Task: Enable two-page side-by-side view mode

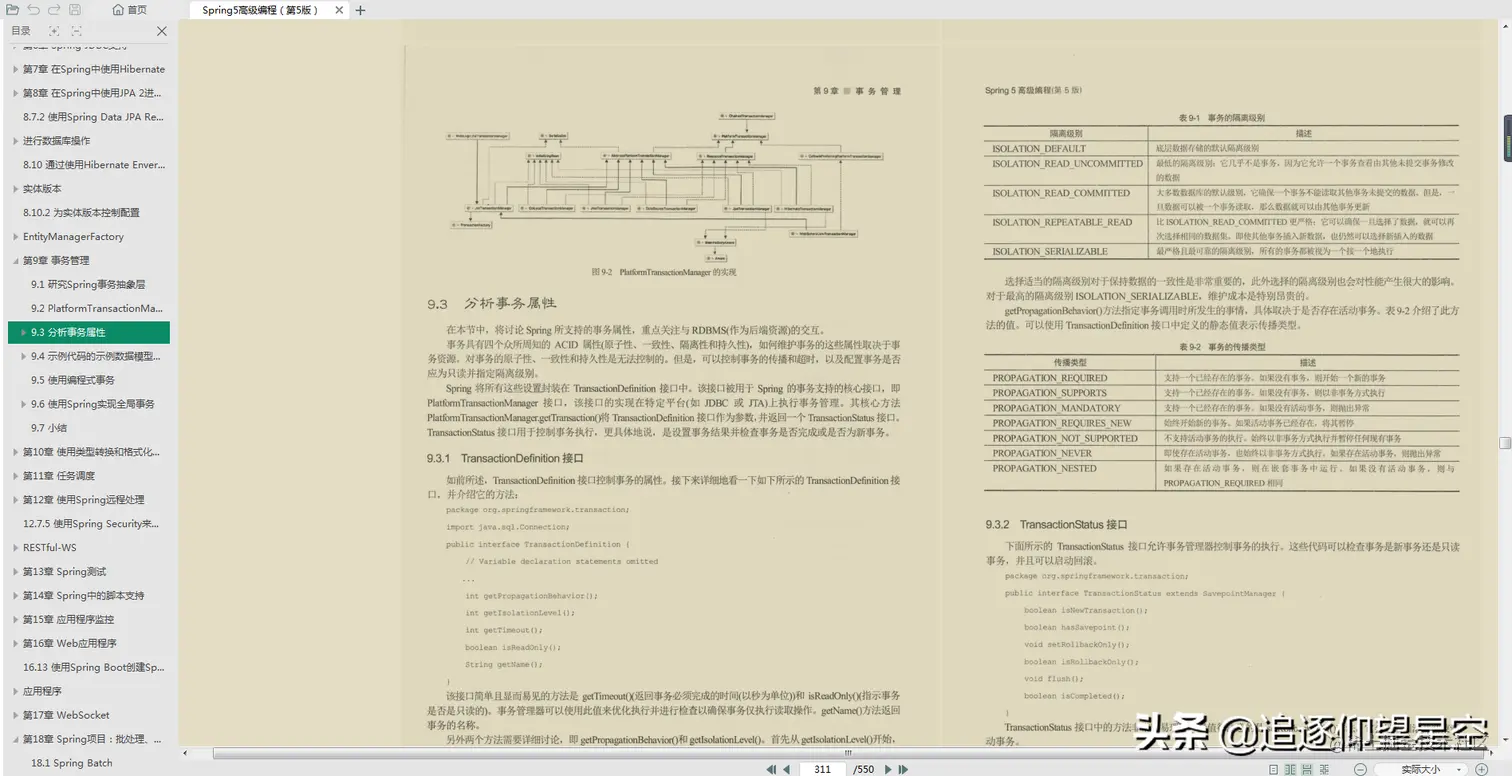Action: click(1291, 769)
